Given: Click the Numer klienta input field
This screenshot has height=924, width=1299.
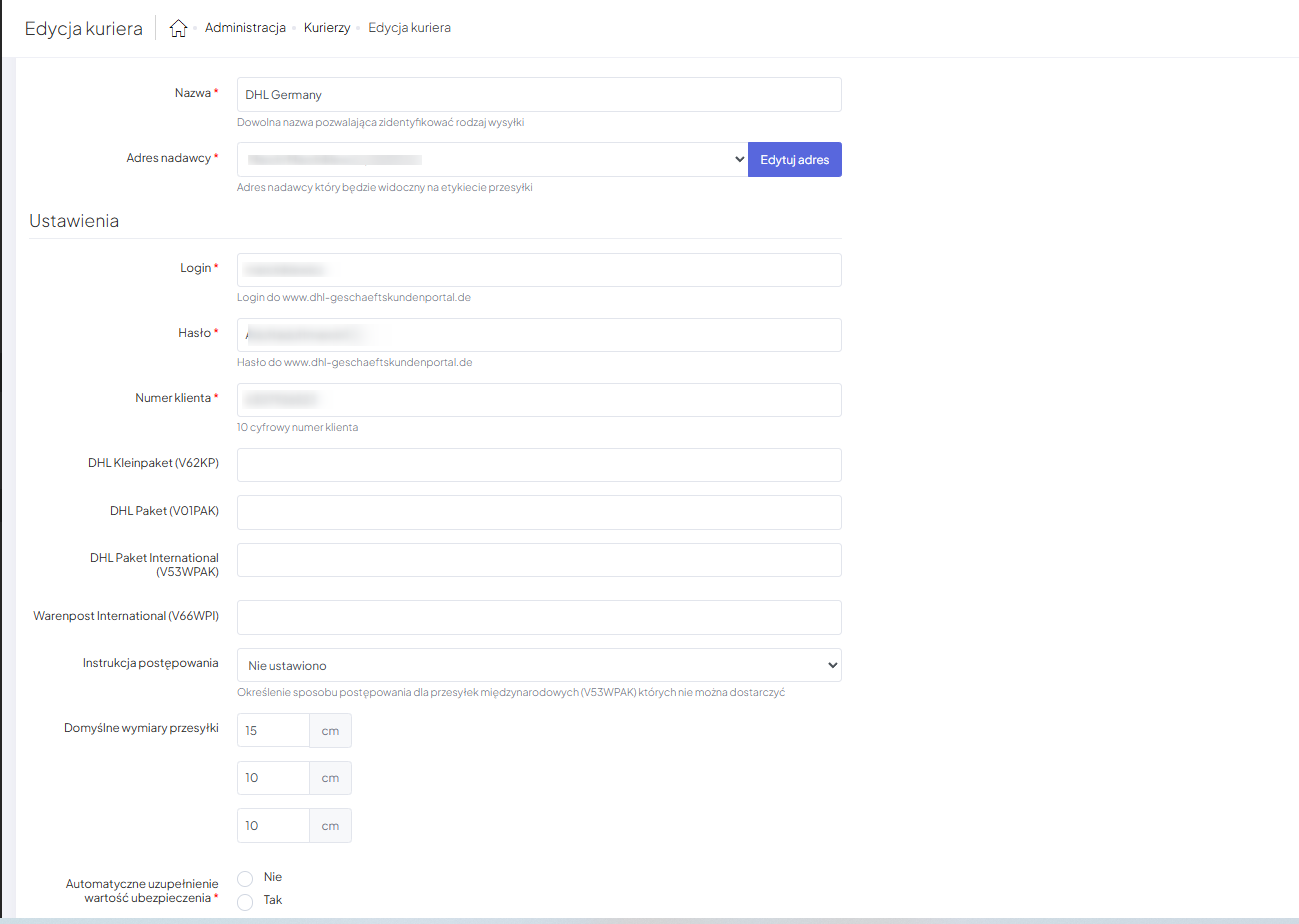Looking at the screenshot, I should pos(539,400).
